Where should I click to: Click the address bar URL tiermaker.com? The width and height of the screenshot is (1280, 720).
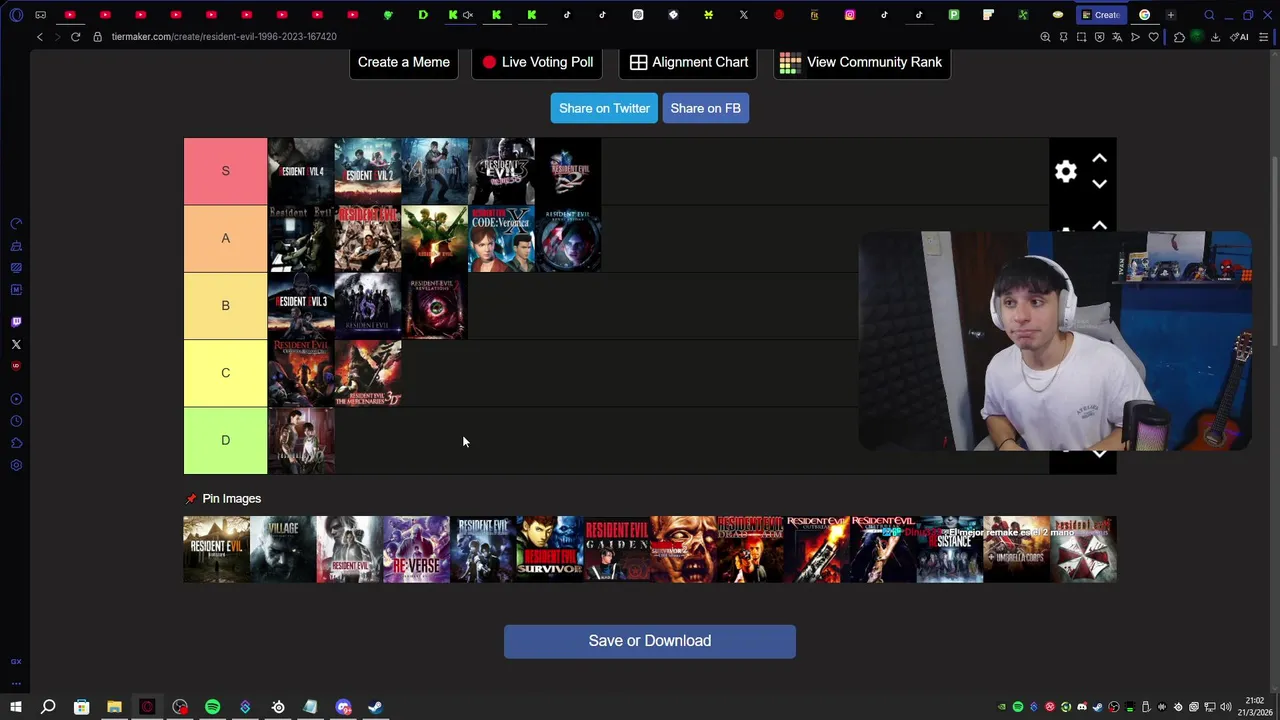point(224,37)
